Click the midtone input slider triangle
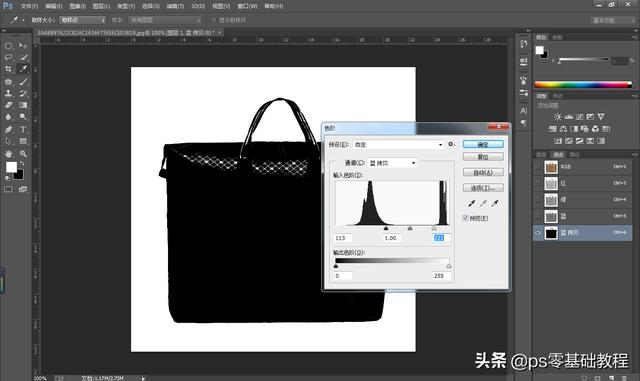The width and height of the screenshot is (640, 381). point(410,229)
